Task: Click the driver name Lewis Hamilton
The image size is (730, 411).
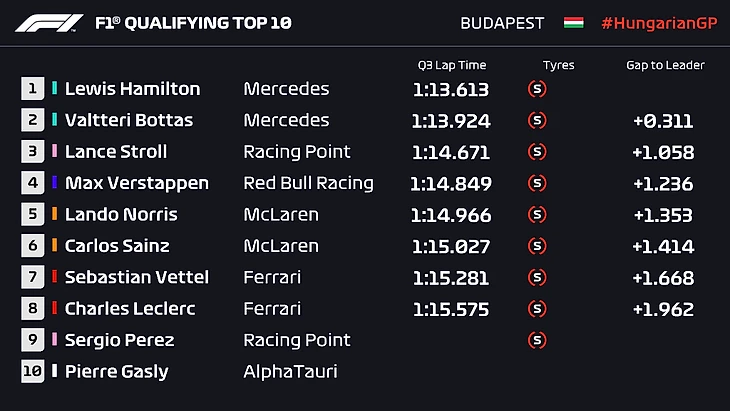Action: click(x=132, y=89)
